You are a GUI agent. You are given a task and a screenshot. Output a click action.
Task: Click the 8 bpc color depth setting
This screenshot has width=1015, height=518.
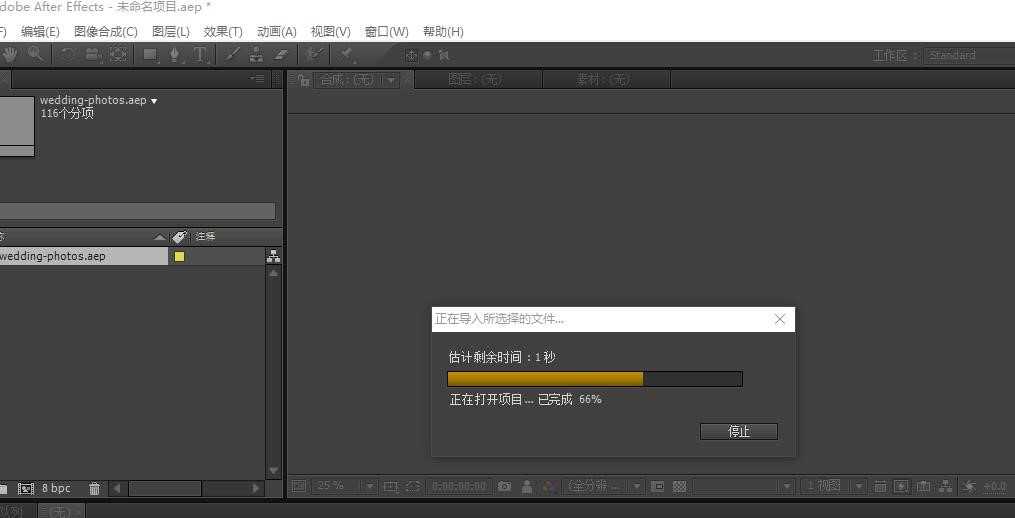coord(56,488)
